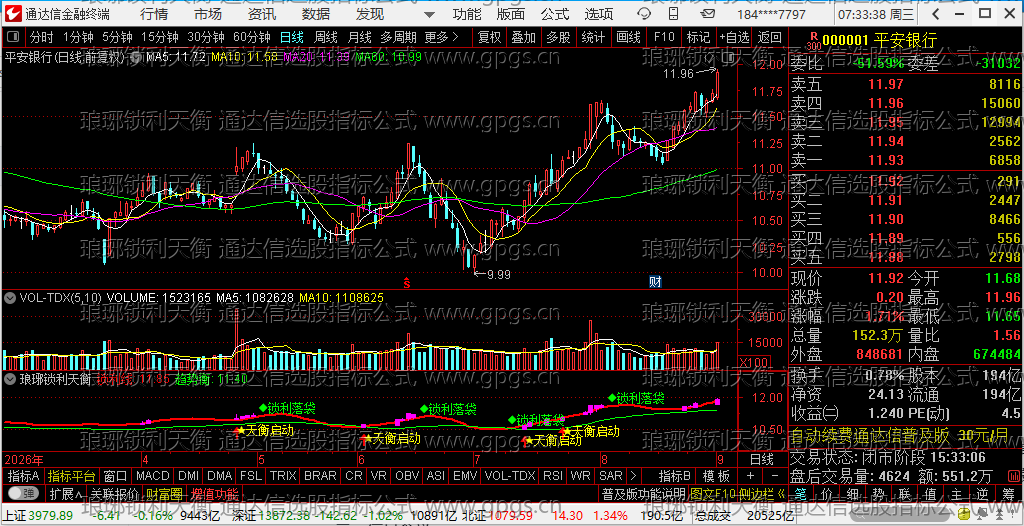Open the dropdown triangle after 发现 menu
Screen dimensions: 1024x526
point(428,14)
